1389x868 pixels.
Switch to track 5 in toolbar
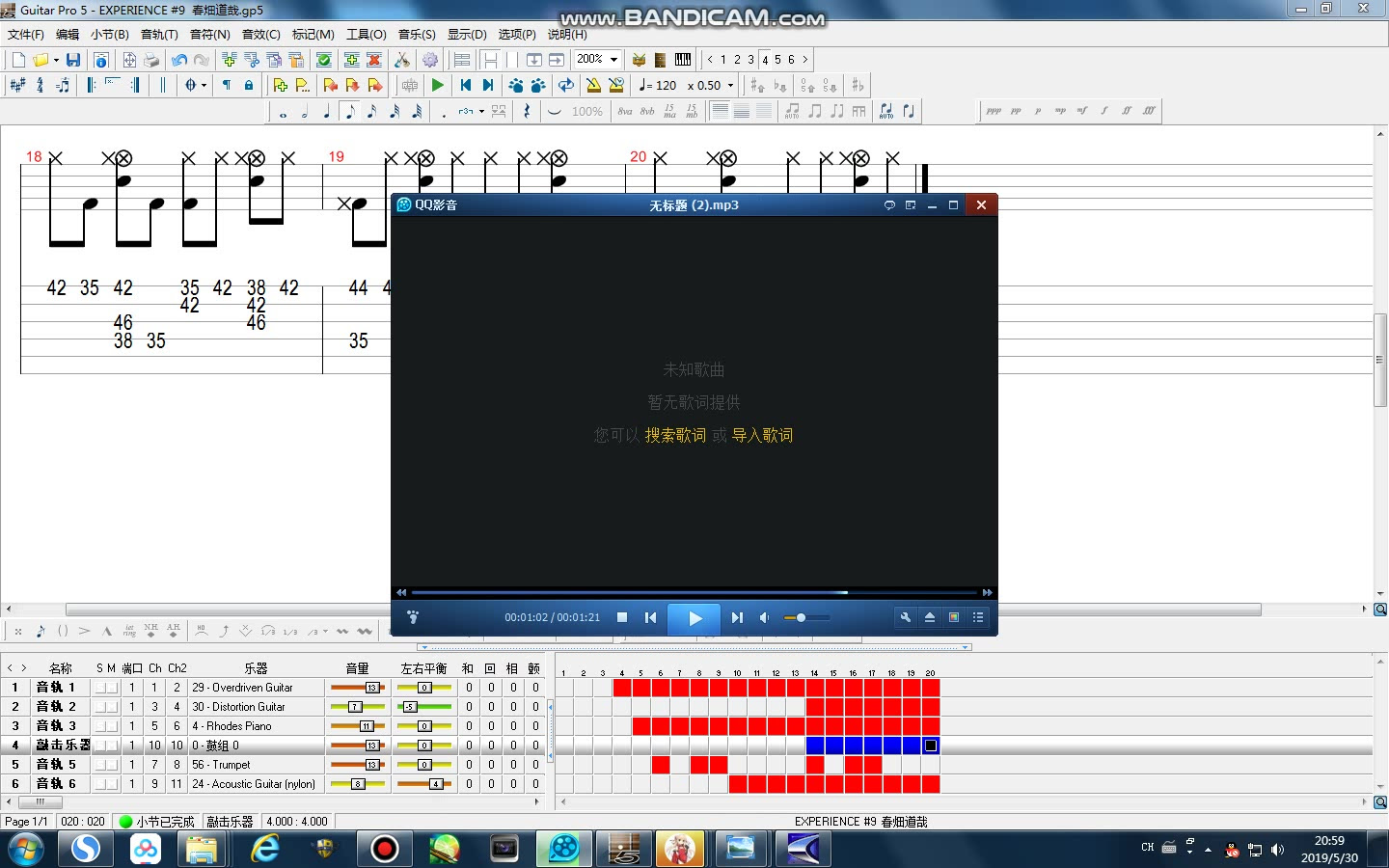(778, 60)
